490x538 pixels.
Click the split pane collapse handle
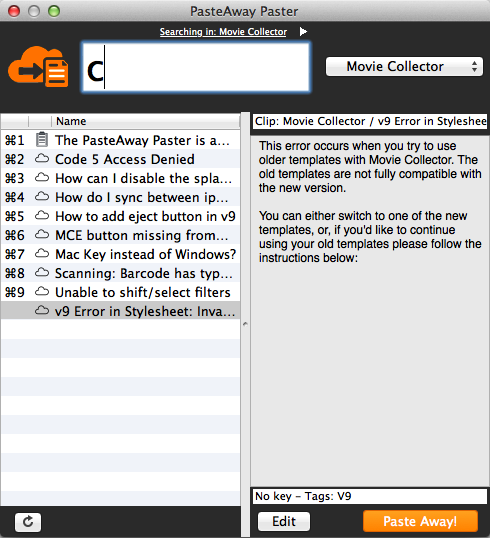coord(245,324)
